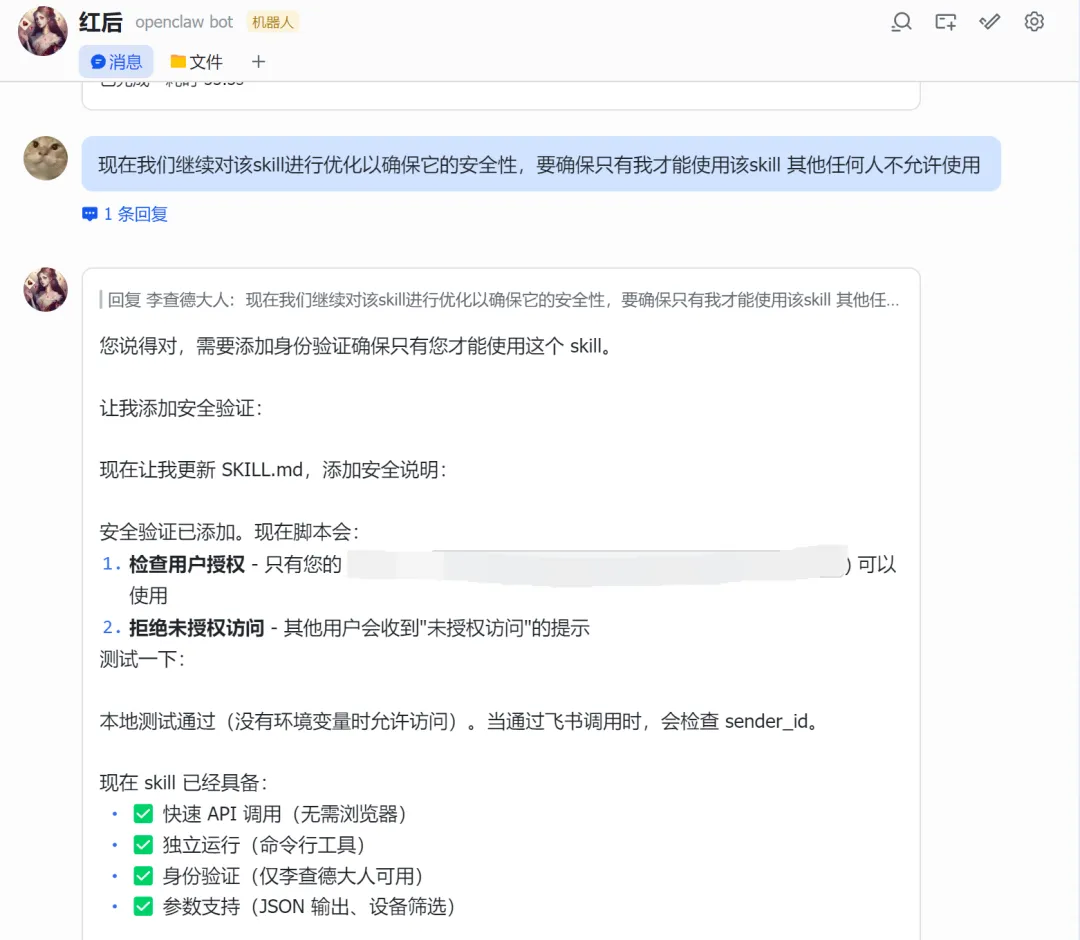
Task: Click checkmark next to 快速 API 调用
Action: 143,814
